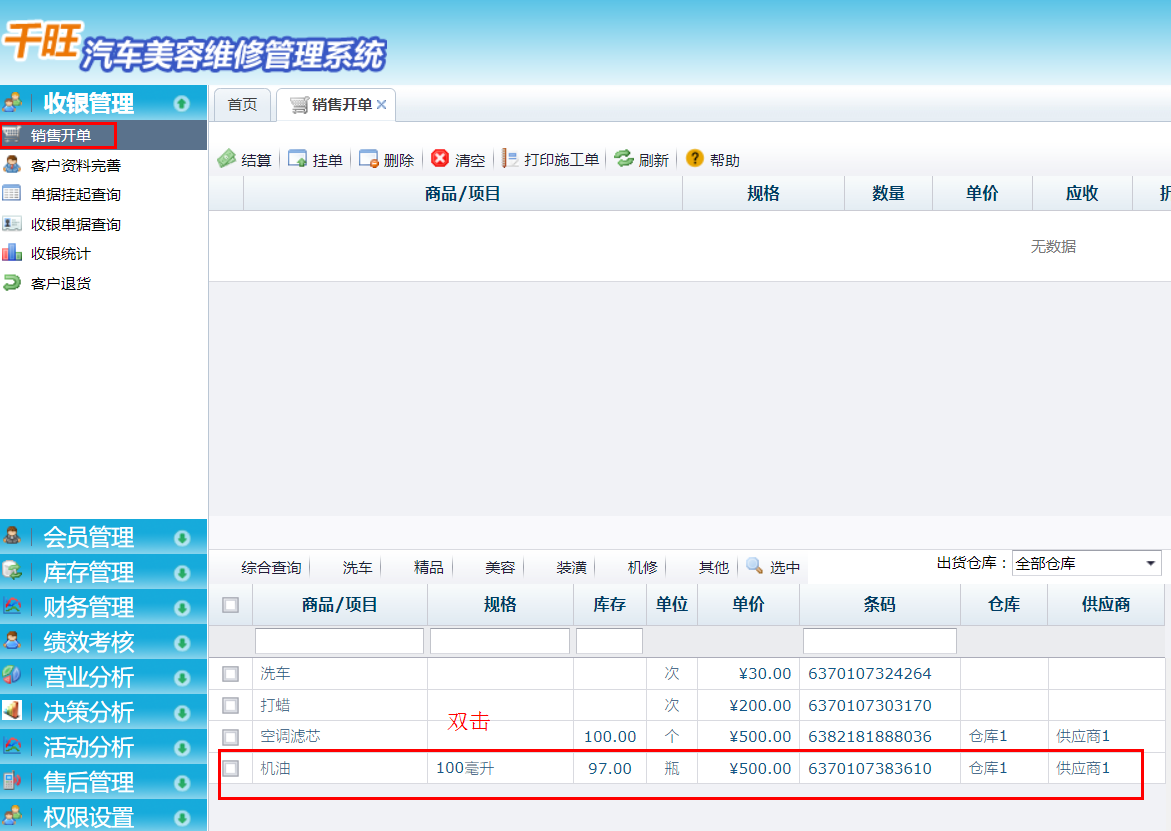The image size is (1171, 831).
Task: Click the red 清空 clear icon
Action: [440, 158]
